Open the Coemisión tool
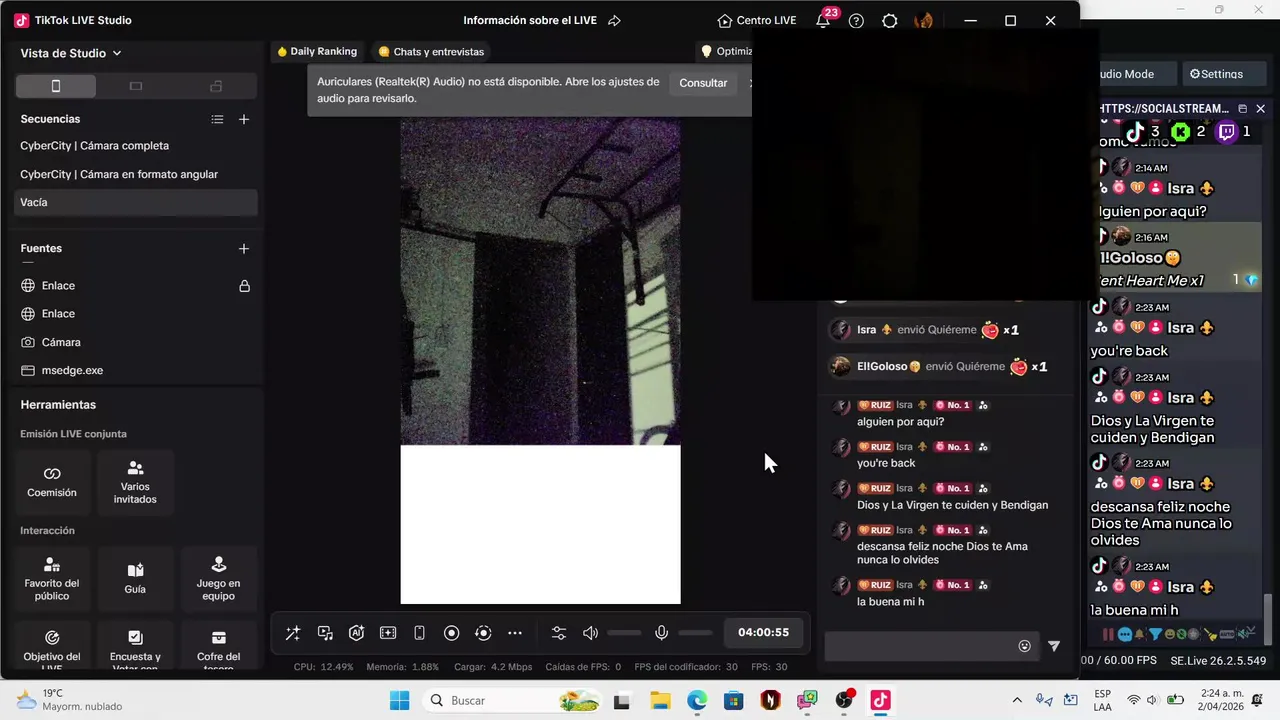 click(52, 482)
